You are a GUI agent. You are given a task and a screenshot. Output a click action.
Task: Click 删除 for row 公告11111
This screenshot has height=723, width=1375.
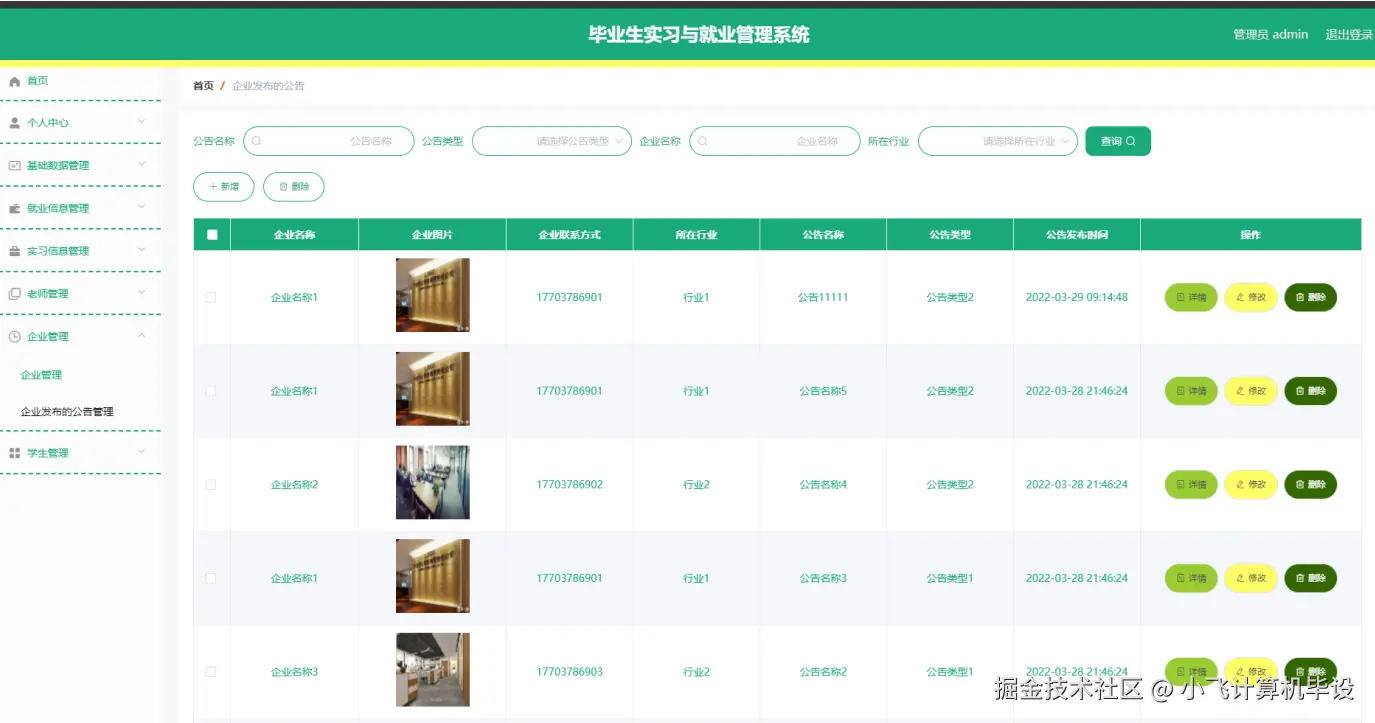[1310, 297]
